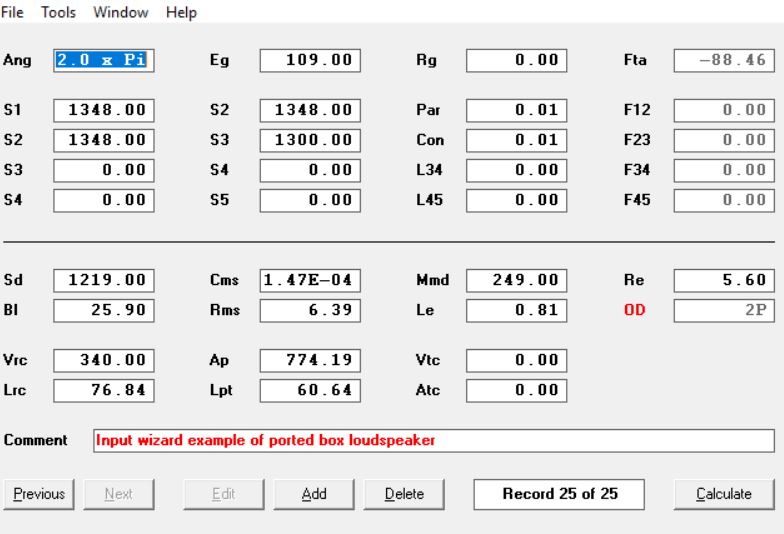Click the Sd label text
The width and height of the screenshot is (784, 534).
point(13,280)
